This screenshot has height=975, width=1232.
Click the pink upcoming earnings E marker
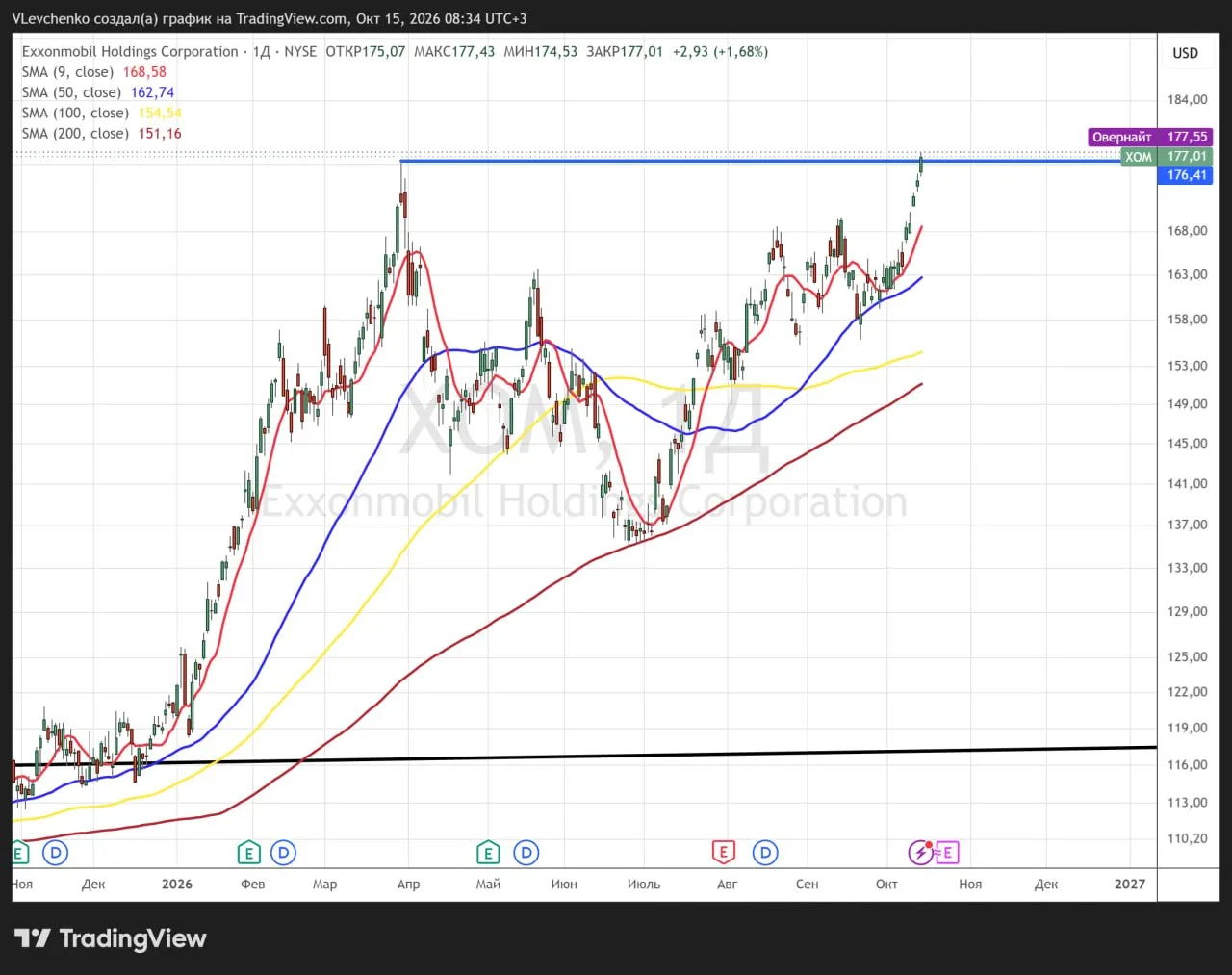click(947, 852)
